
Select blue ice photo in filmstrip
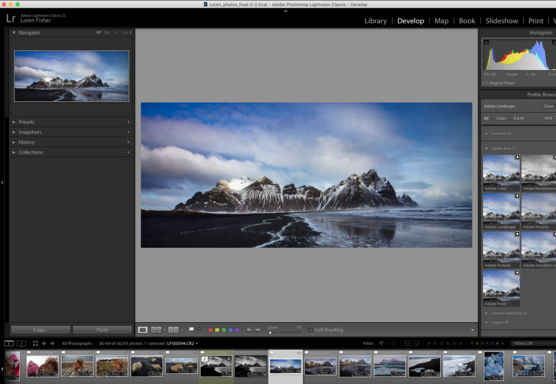494,366
